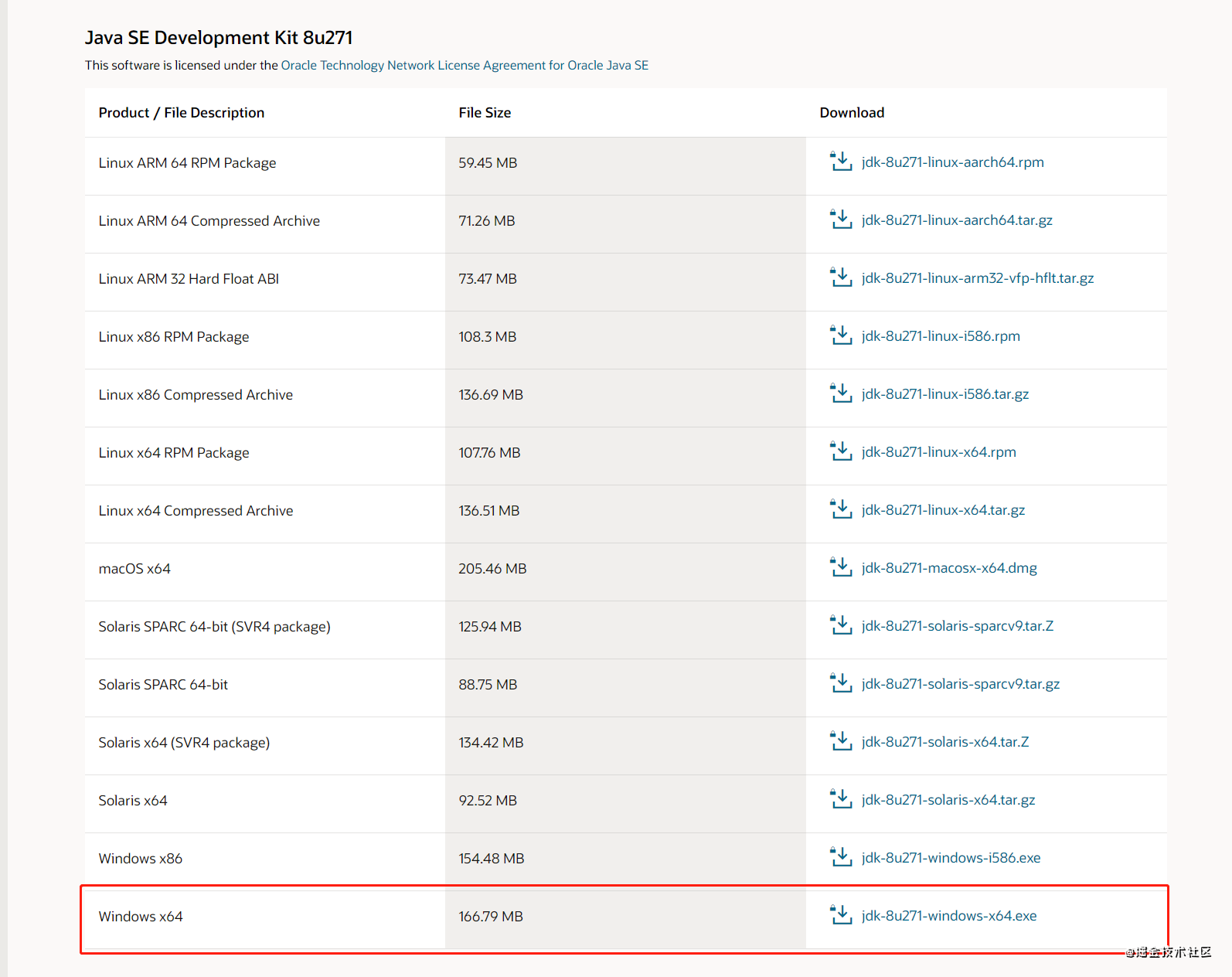Screen dimensions: 1232x977
Task: Click the 125.94 MB file size
Action: [x=490, y=627]
